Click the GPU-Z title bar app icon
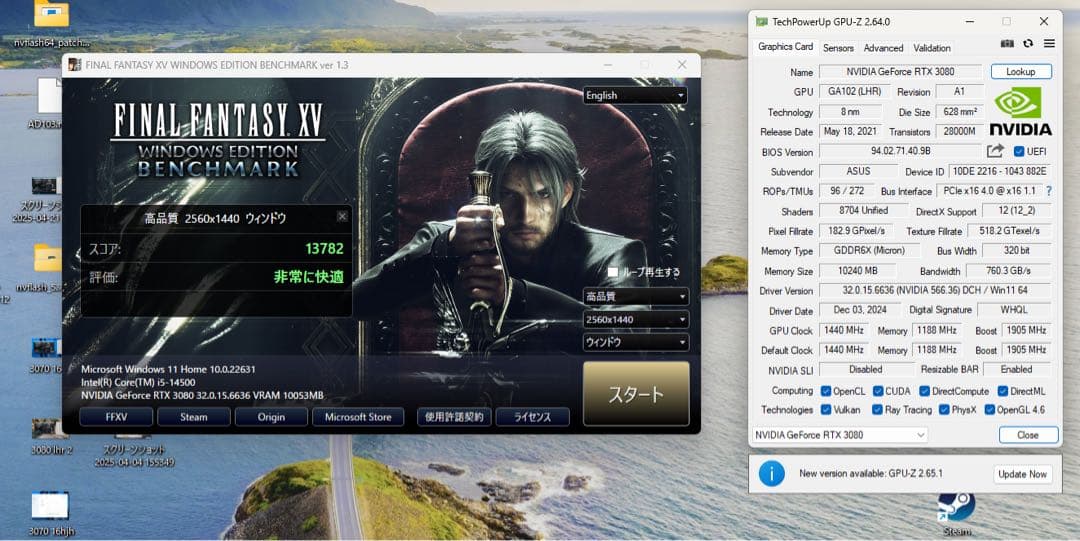 [761, 21]
